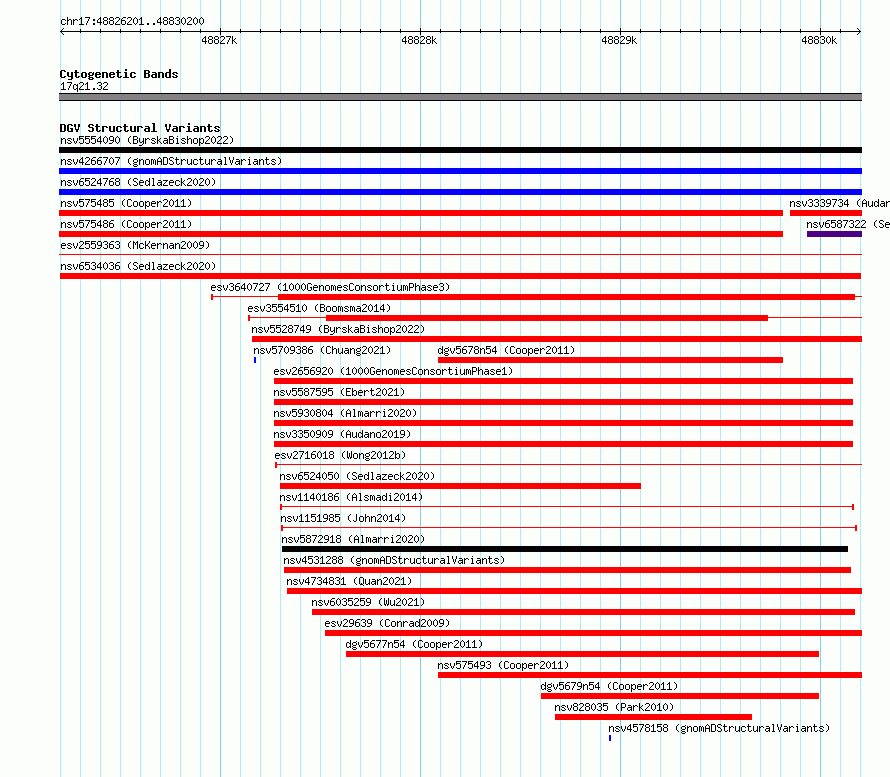Click the small blue nsv4578158 marker
Viewport: 890px width, 777px height.
pos(610,738)
